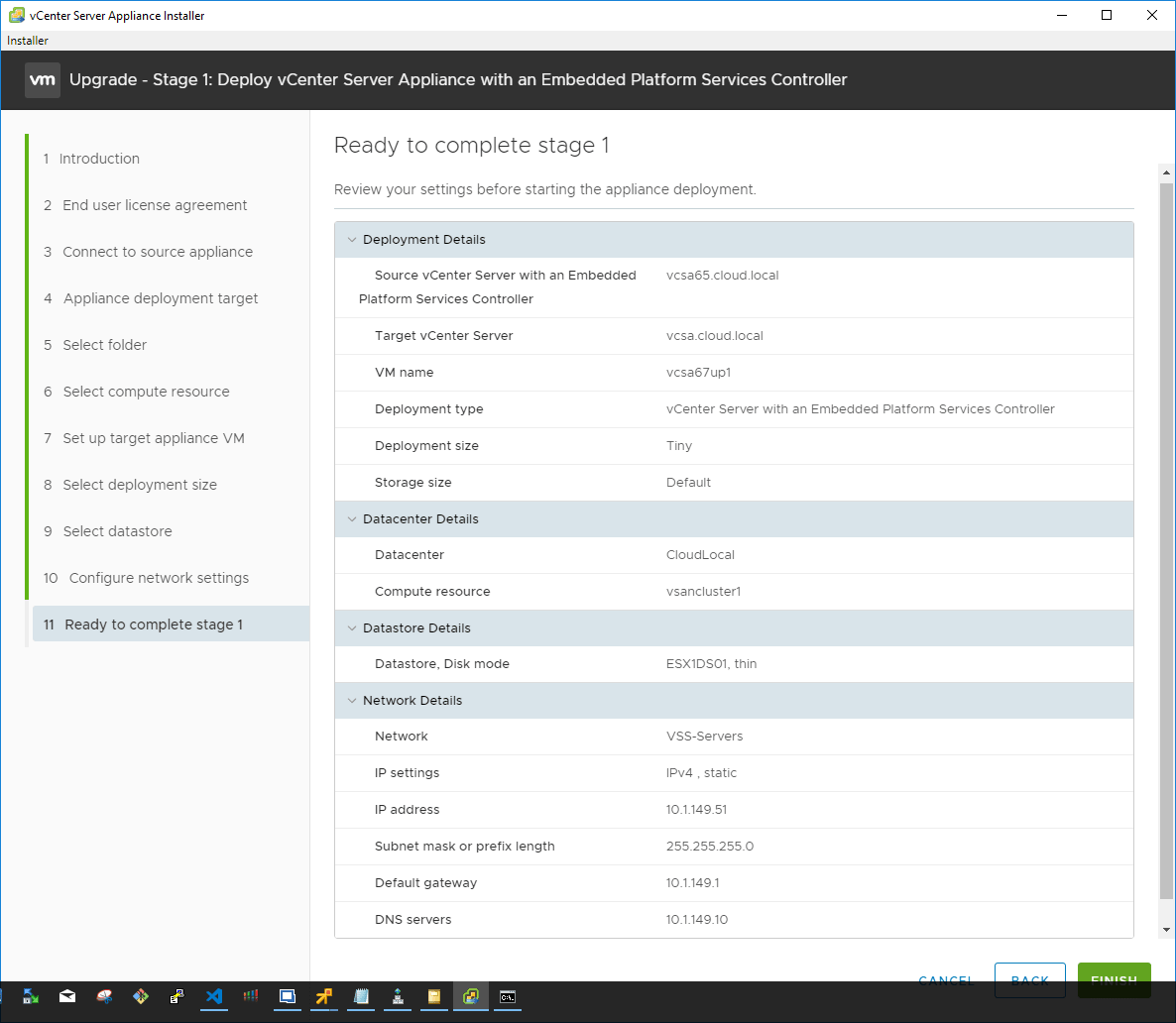This screenshot has height=1023, width=1176.
Task: Open the lock with green arrows taskbar icon
Action: (x=31, y=996)
